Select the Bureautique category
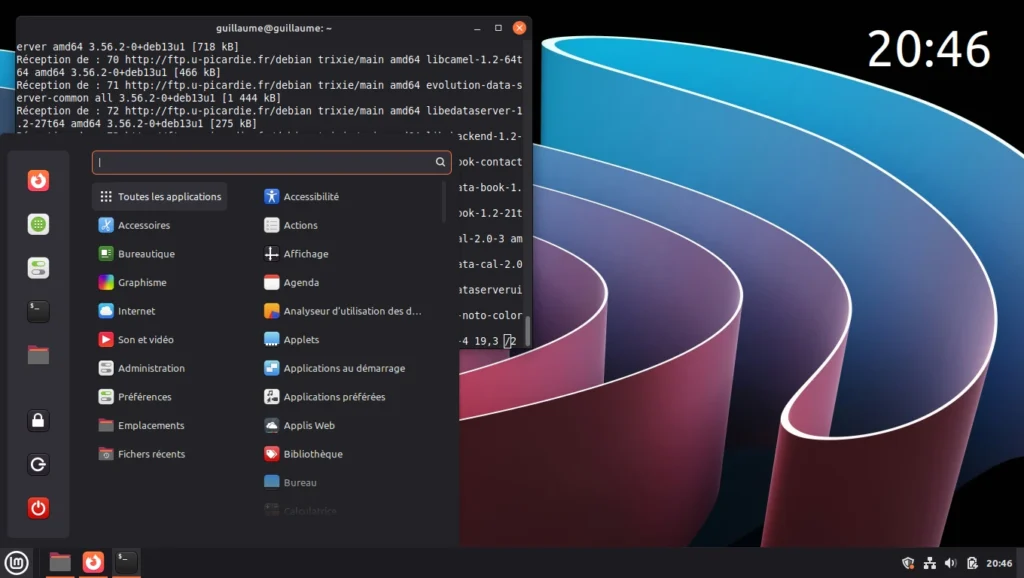This screenshot has height=578, width=1024. pos(146,254)
